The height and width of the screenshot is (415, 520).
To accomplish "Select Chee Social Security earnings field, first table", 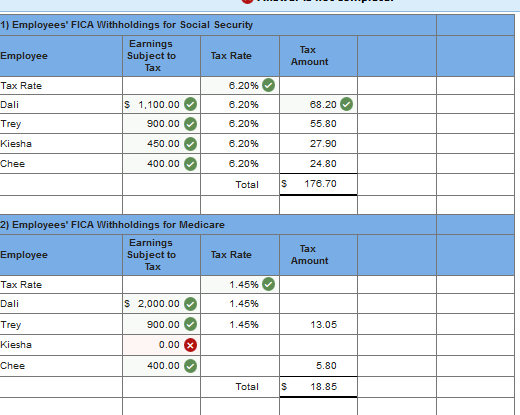I will (x=161, y=164).
